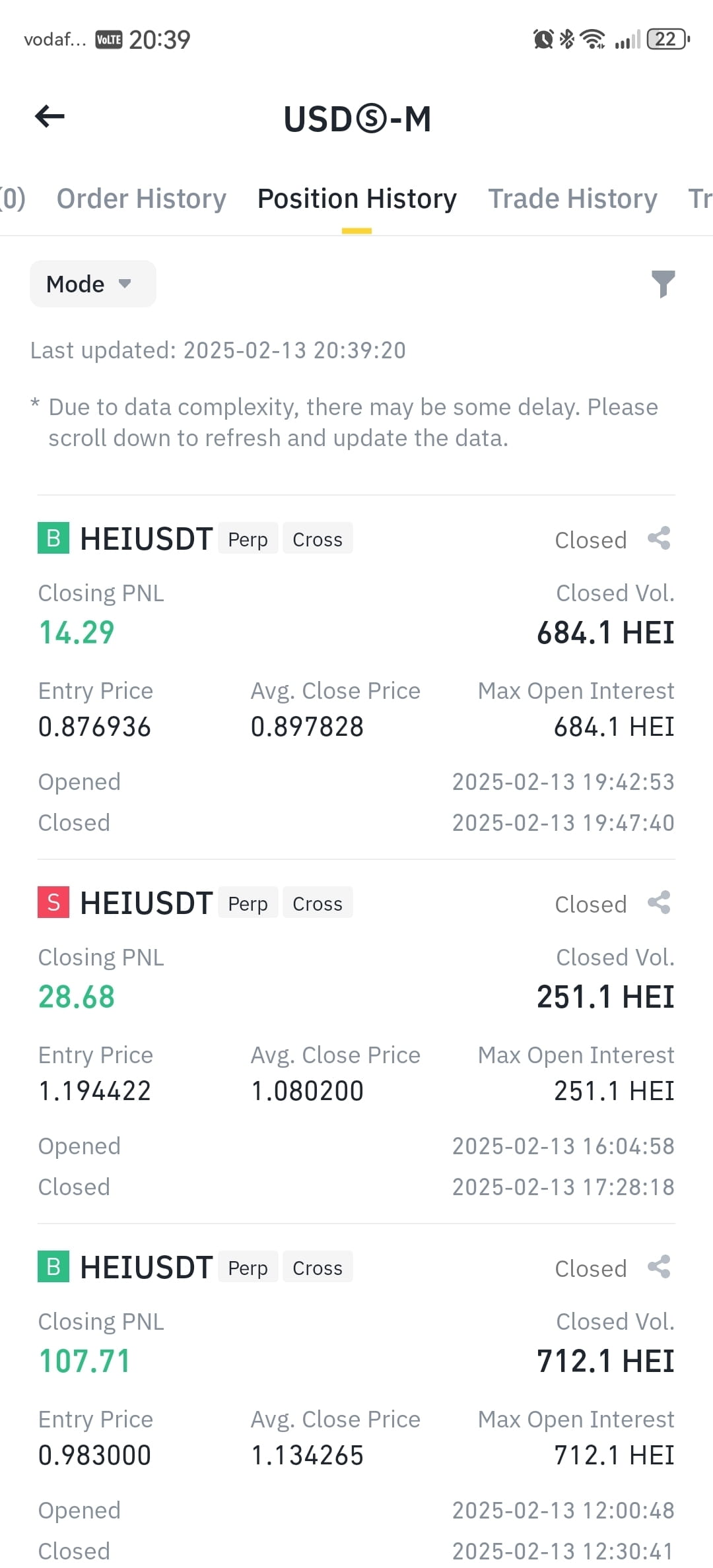The width and height of the screenshot is (713, 1568).
Task: Tap the first green B buy badge
Action: point(53,539)
